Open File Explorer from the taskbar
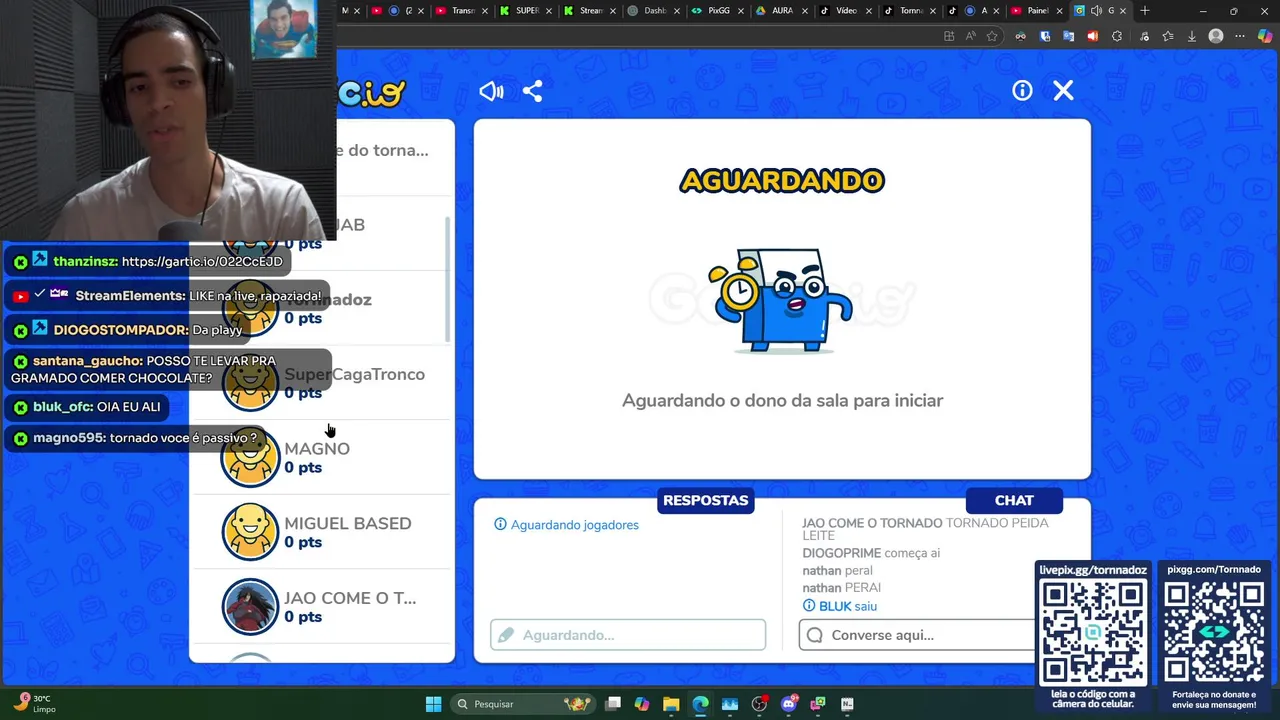The height and width of the screenshot is (720, 1280). click(x=671, y=704)
